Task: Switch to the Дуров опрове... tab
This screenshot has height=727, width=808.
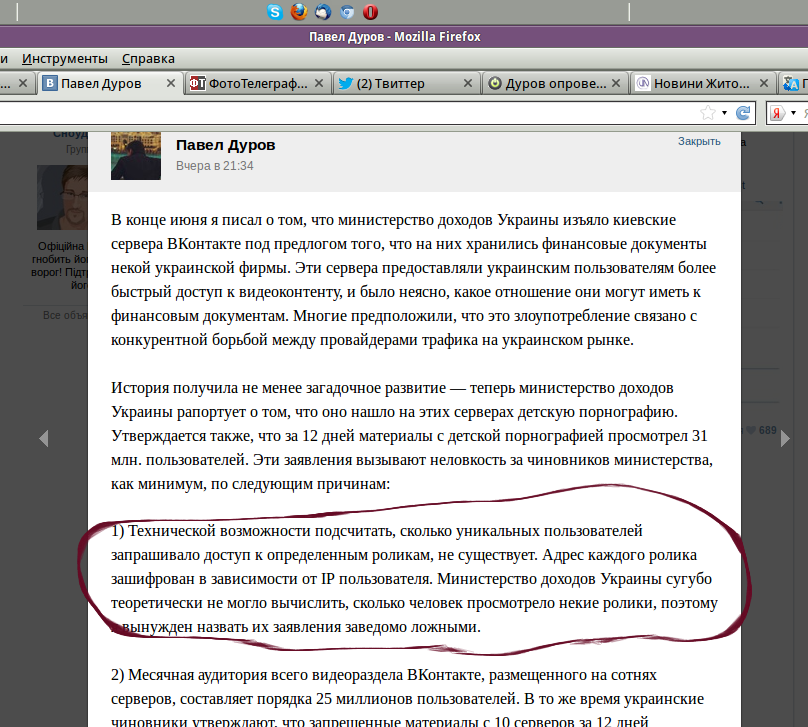Action: 554,83
